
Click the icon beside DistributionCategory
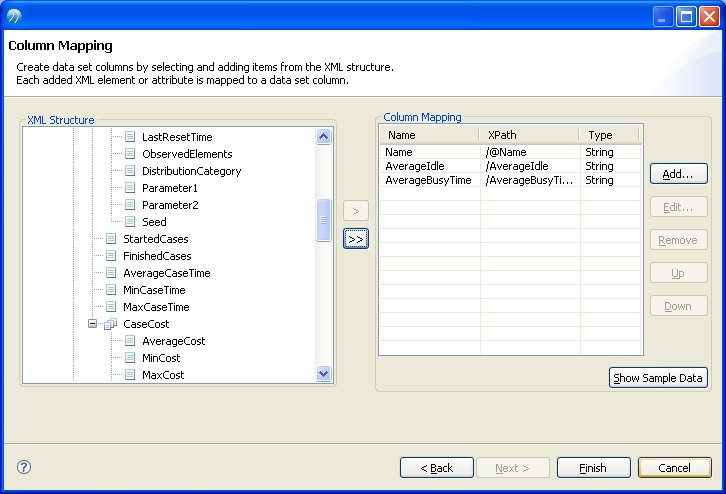pos(130,171)
